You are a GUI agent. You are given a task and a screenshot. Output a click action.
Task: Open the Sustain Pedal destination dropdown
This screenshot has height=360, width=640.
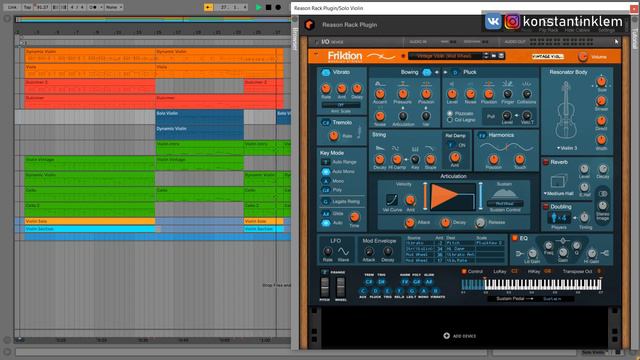[552, 299]
